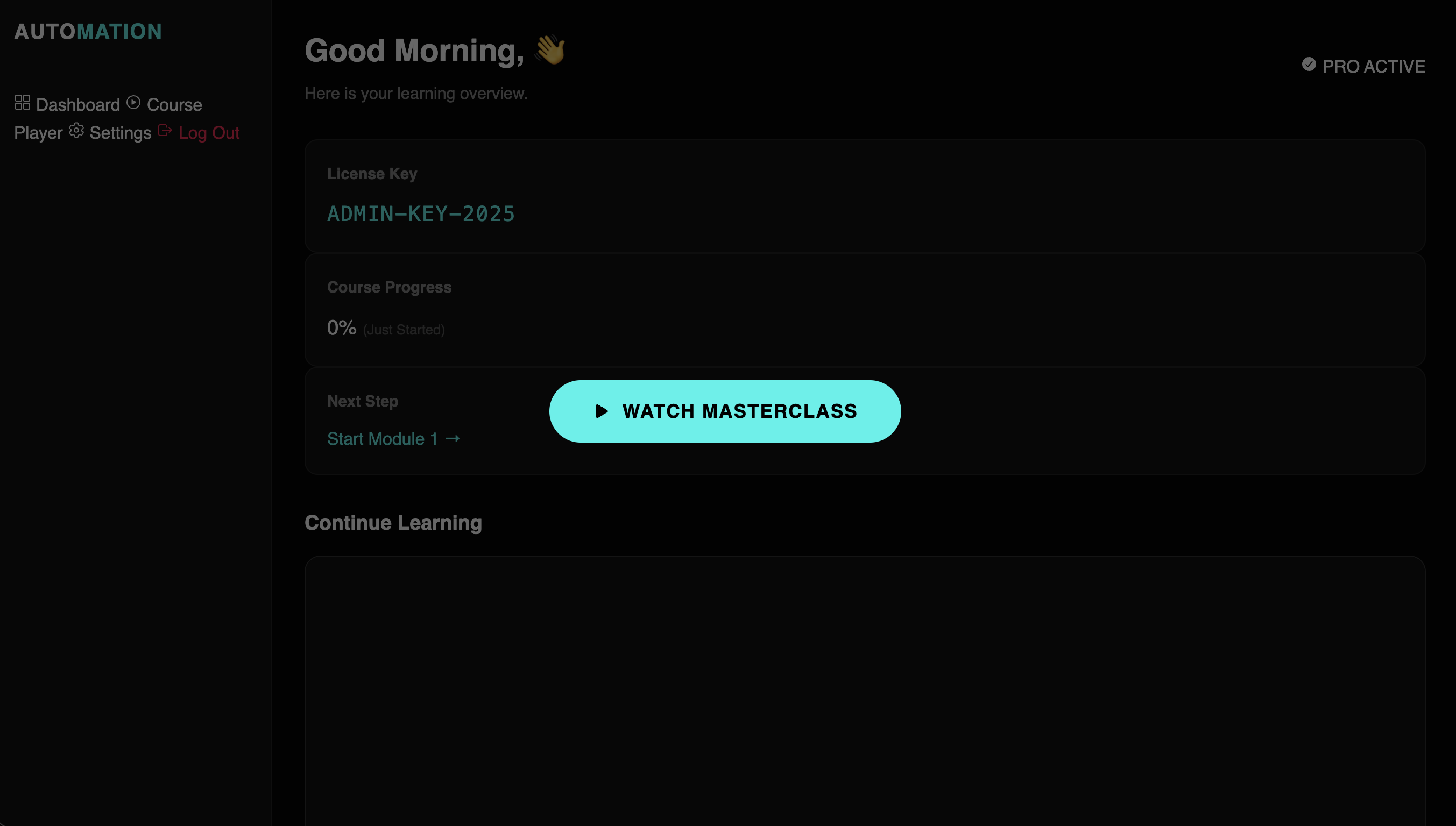The image size is (1456, 826).
Task: Follow the Start Module 1 link
Action: (x=382, y=438)
